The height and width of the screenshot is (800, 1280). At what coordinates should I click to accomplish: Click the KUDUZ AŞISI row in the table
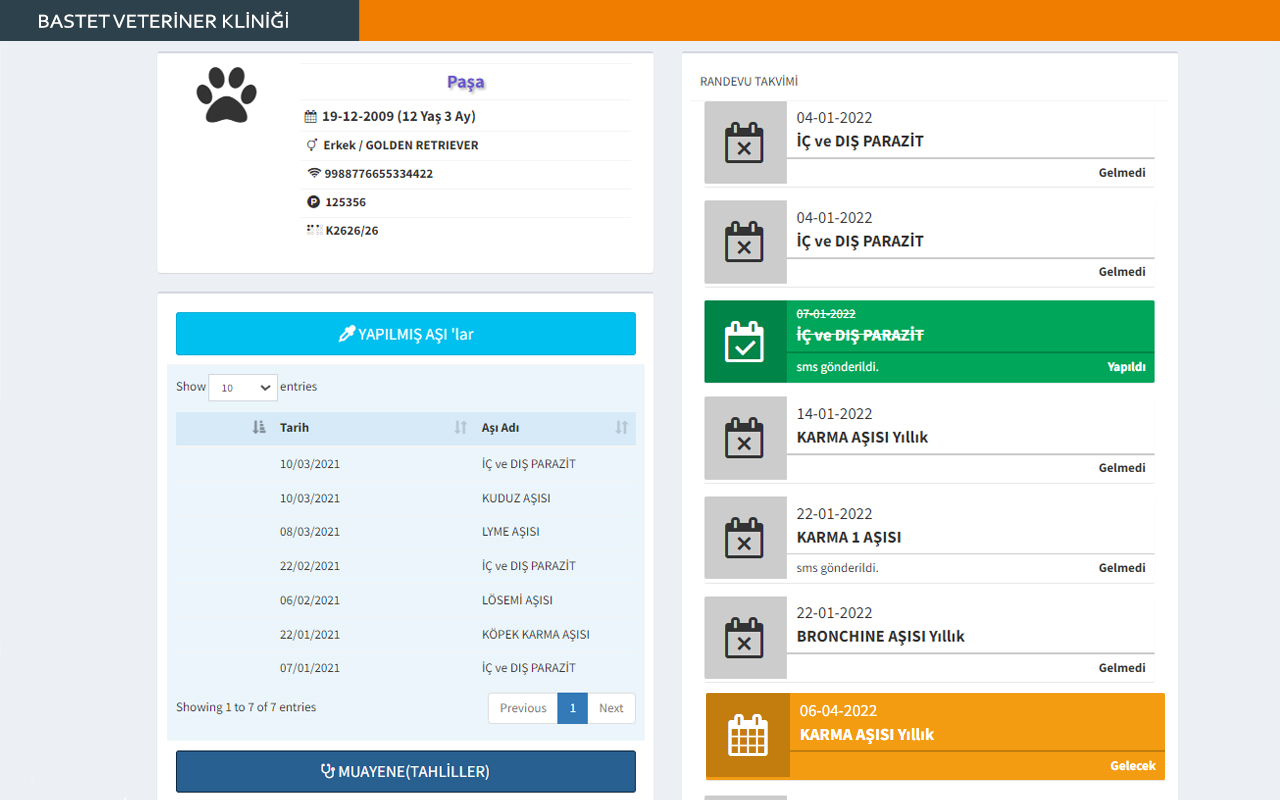click(406, 498)
